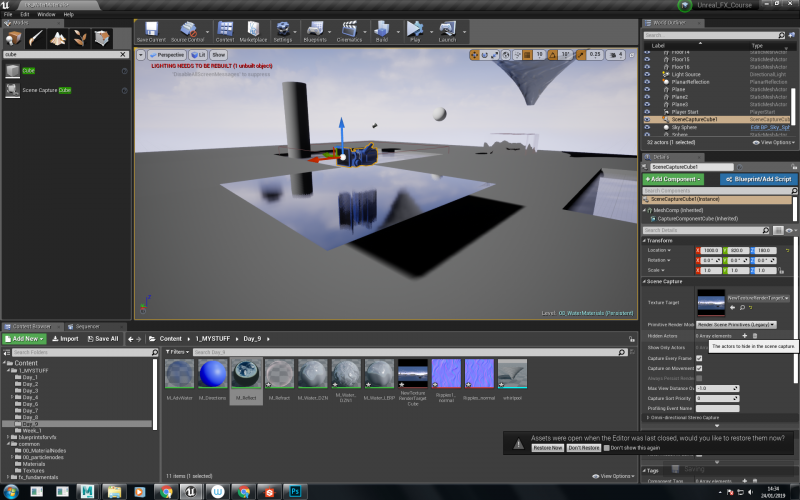Open the Settings toolbar button
Viewport: 800px width, 500px height.
point(283,32)
